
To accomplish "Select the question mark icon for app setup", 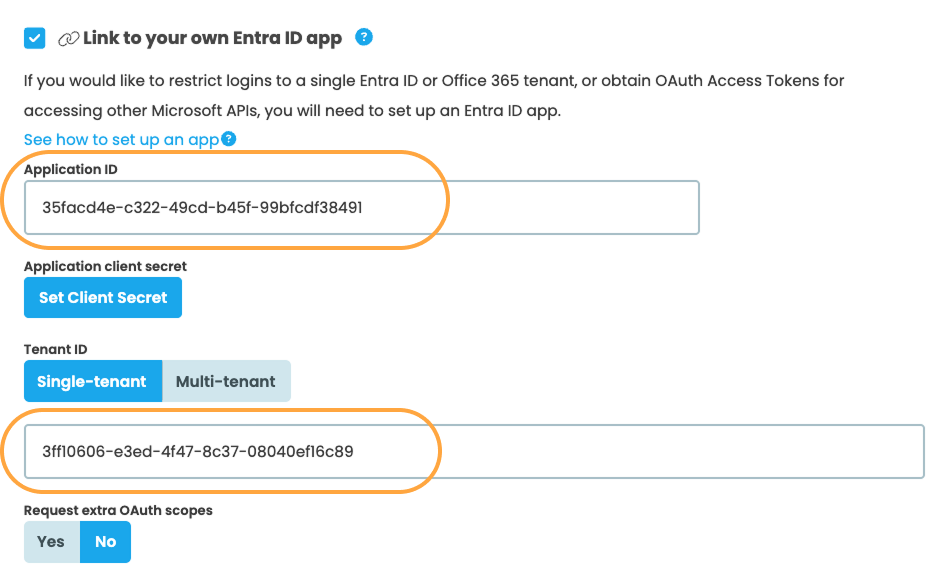I will click(228, 138).
